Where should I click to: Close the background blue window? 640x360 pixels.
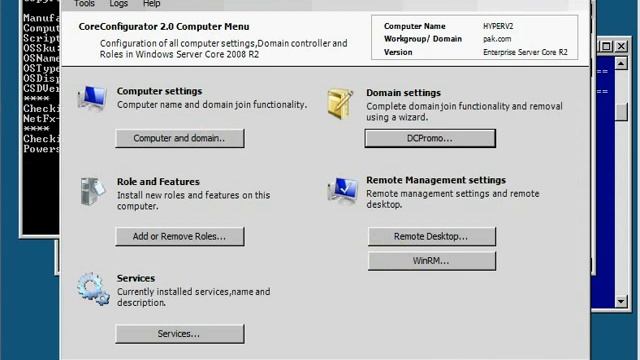click(621, 46)
